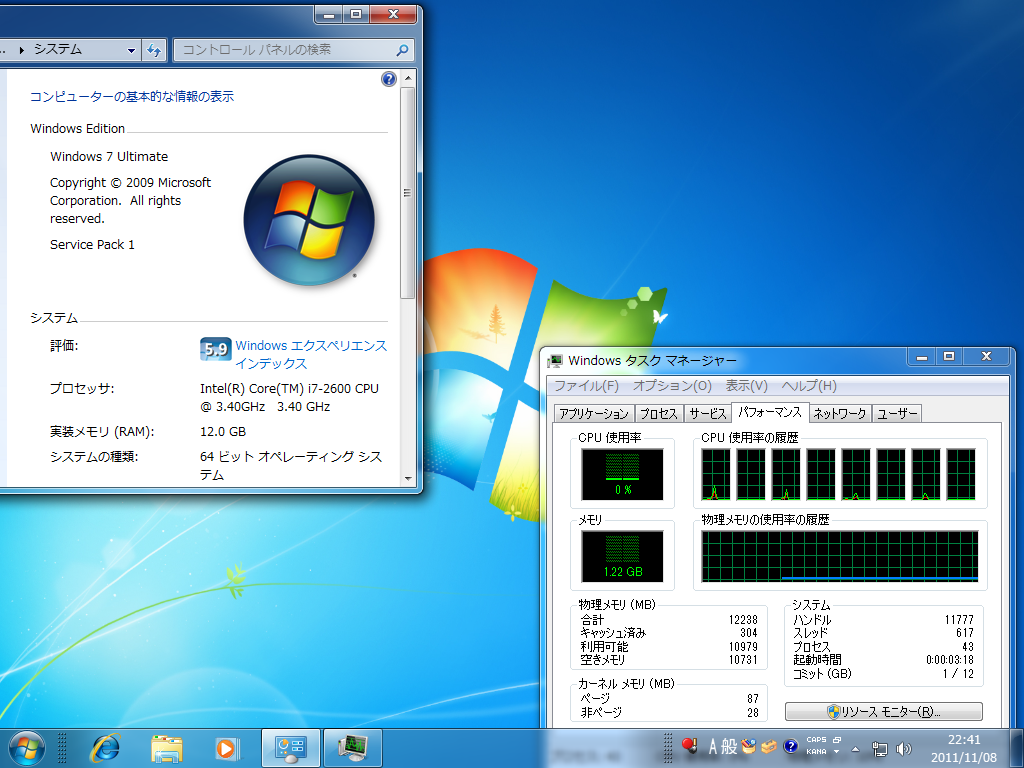
Task: Click the メモリ gauge showing 1.22 GB
Action: (x=622, y=556)
